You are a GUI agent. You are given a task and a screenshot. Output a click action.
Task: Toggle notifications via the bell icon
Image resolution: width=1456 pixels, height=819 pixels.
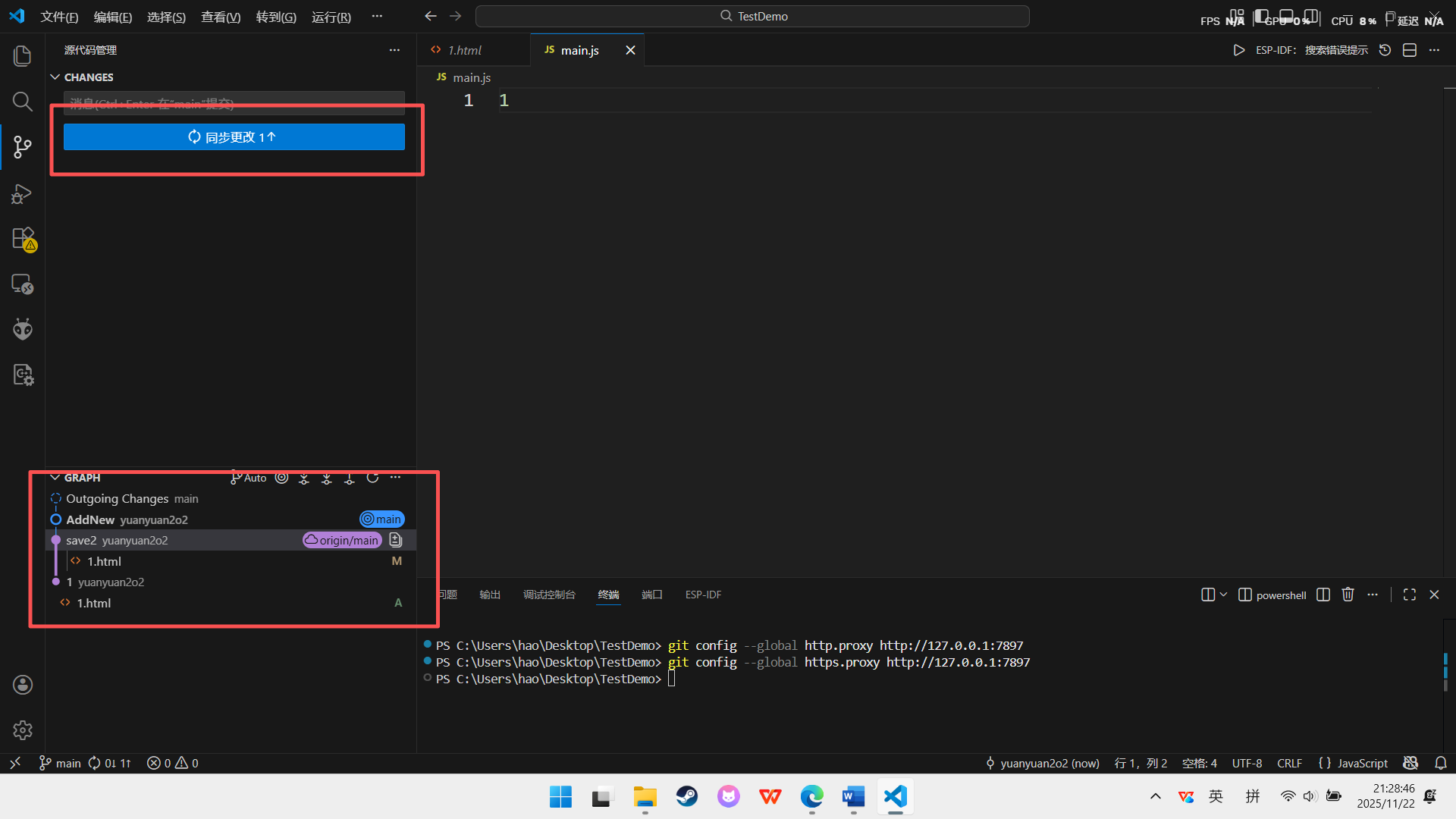pos(1441,763)
